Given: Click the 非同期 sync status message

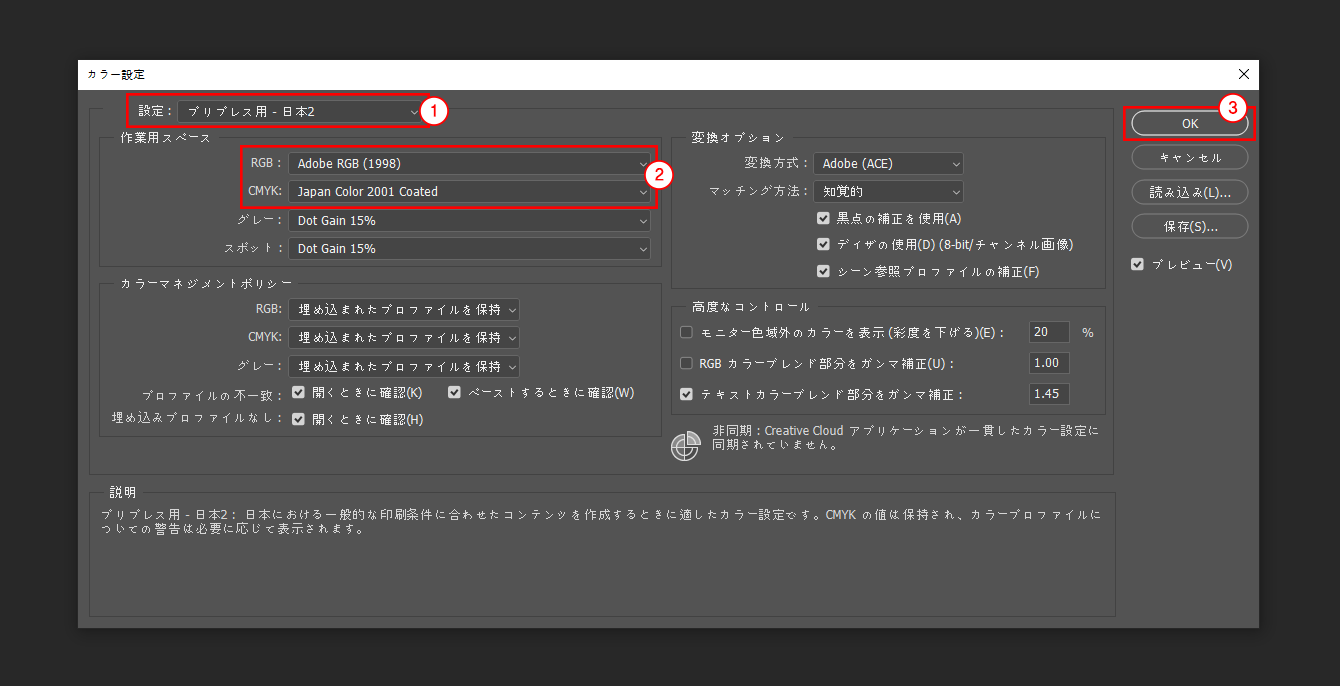Looking at the screenshot, I should 905,438.
